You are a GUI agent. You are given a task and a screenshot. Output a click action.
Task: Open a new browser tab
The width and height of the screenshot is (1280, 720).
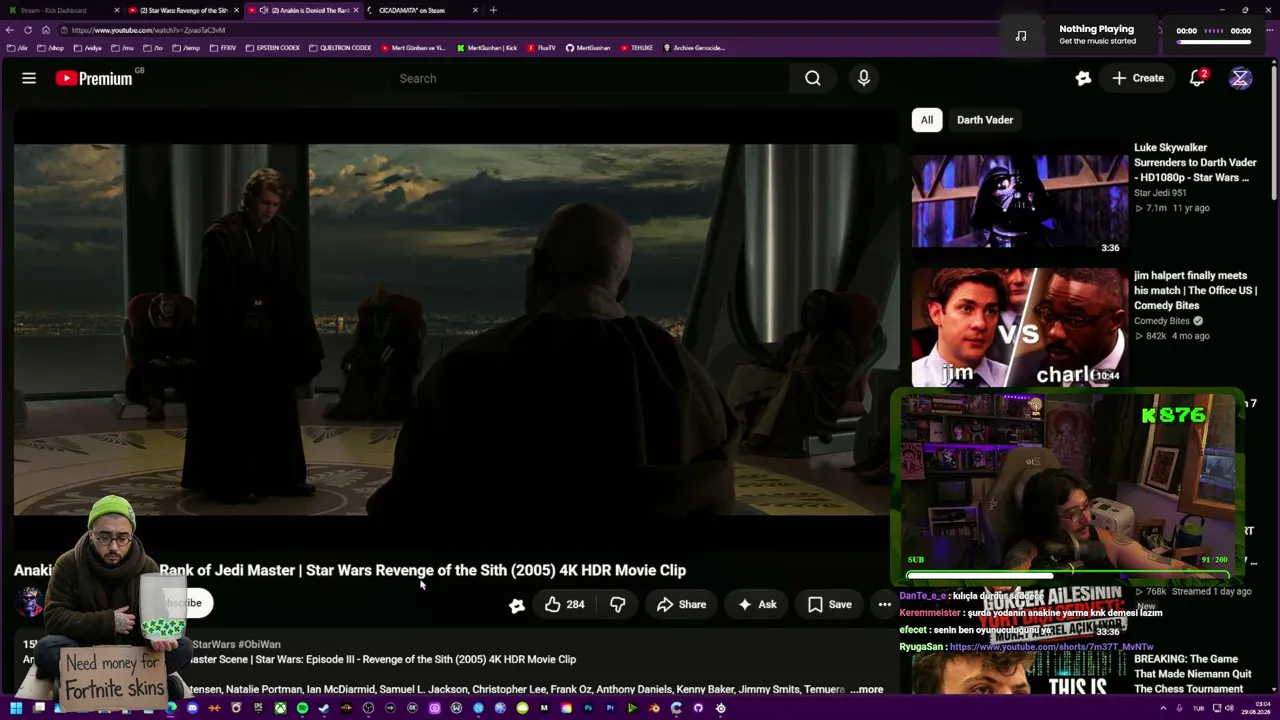coord(493,10)
